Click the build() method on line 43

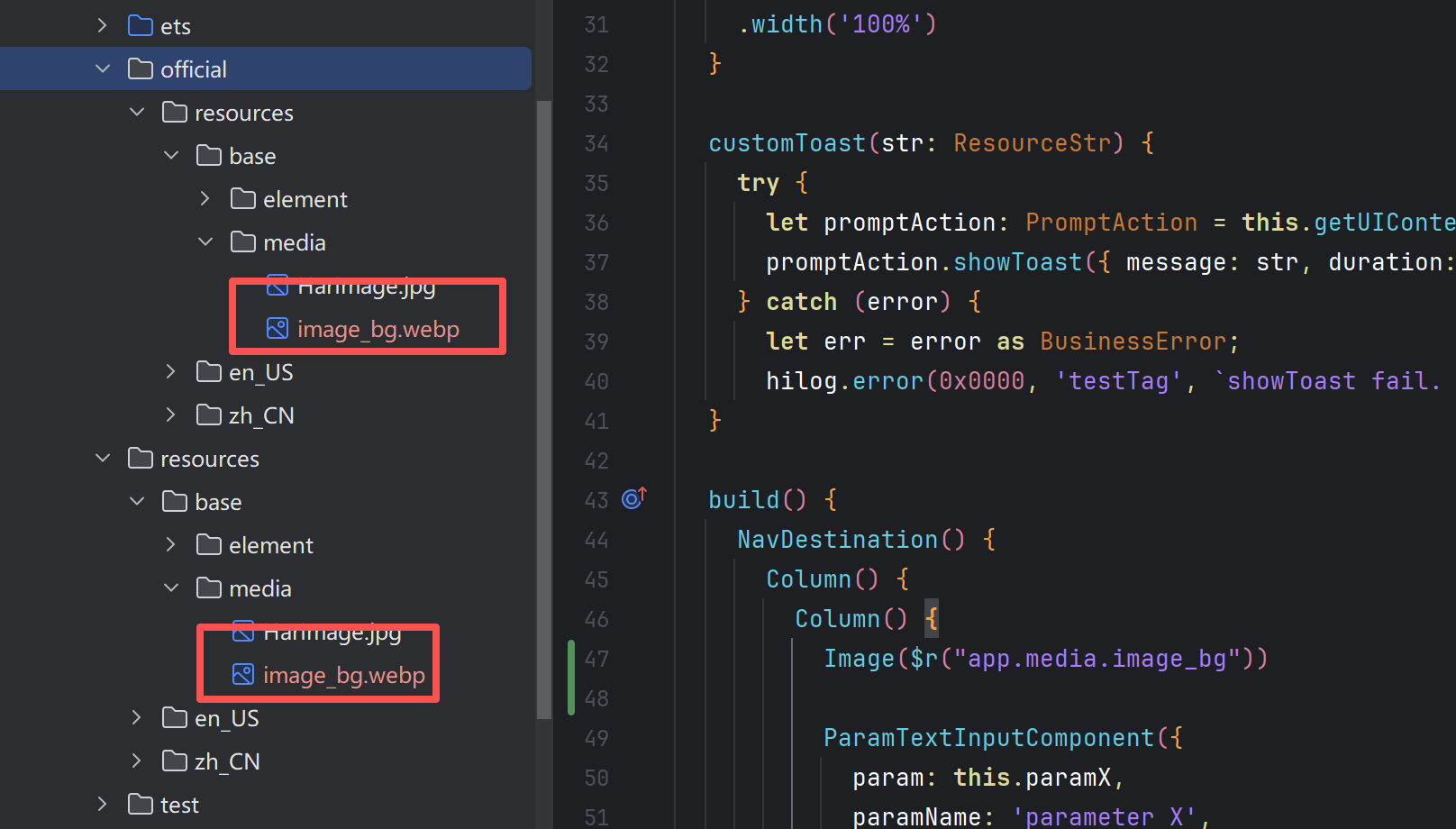758,500
